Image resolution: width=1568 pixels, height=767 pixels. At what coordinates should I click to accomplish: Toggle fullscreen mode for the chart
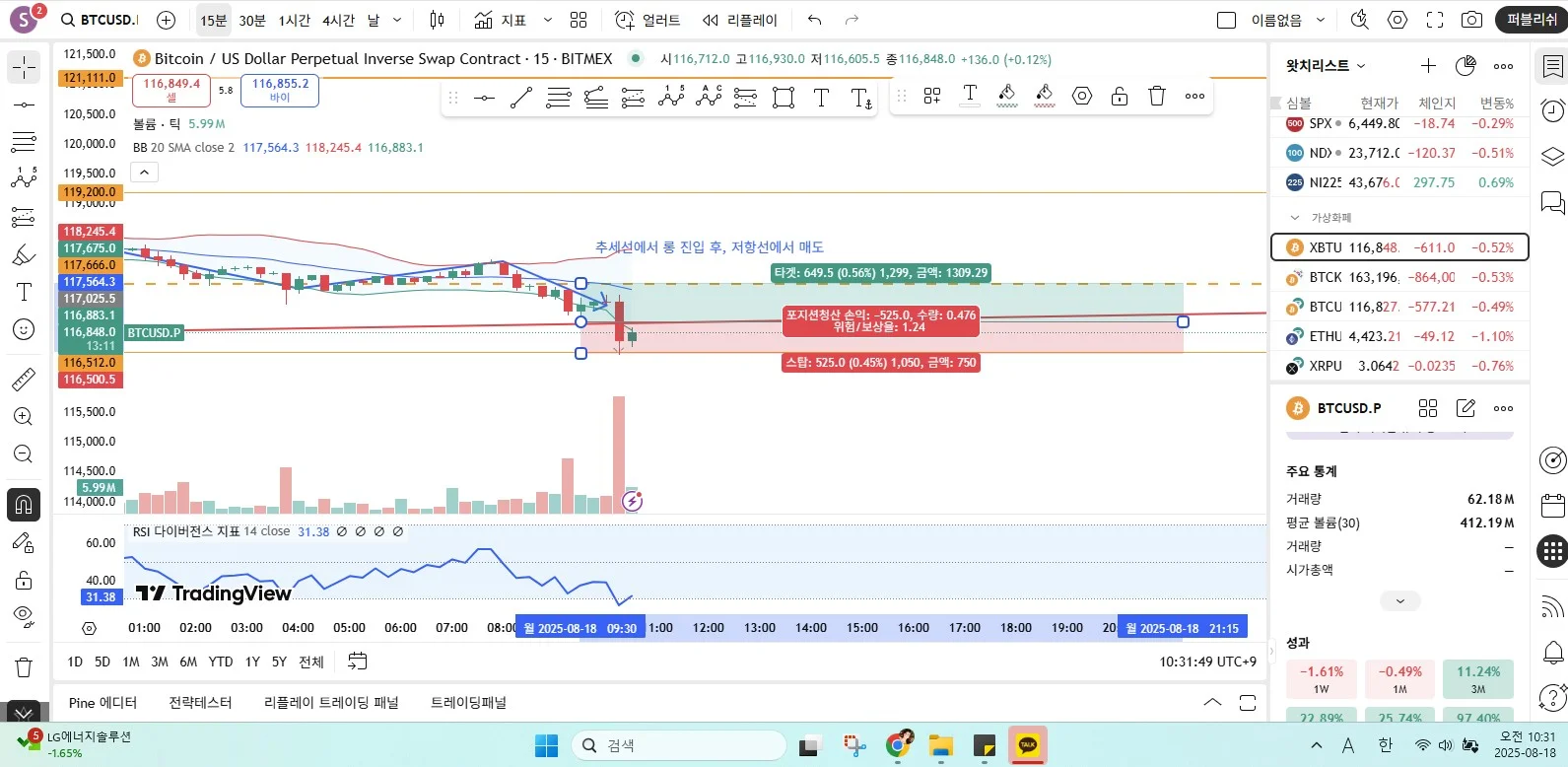(x=1435, y=20)
